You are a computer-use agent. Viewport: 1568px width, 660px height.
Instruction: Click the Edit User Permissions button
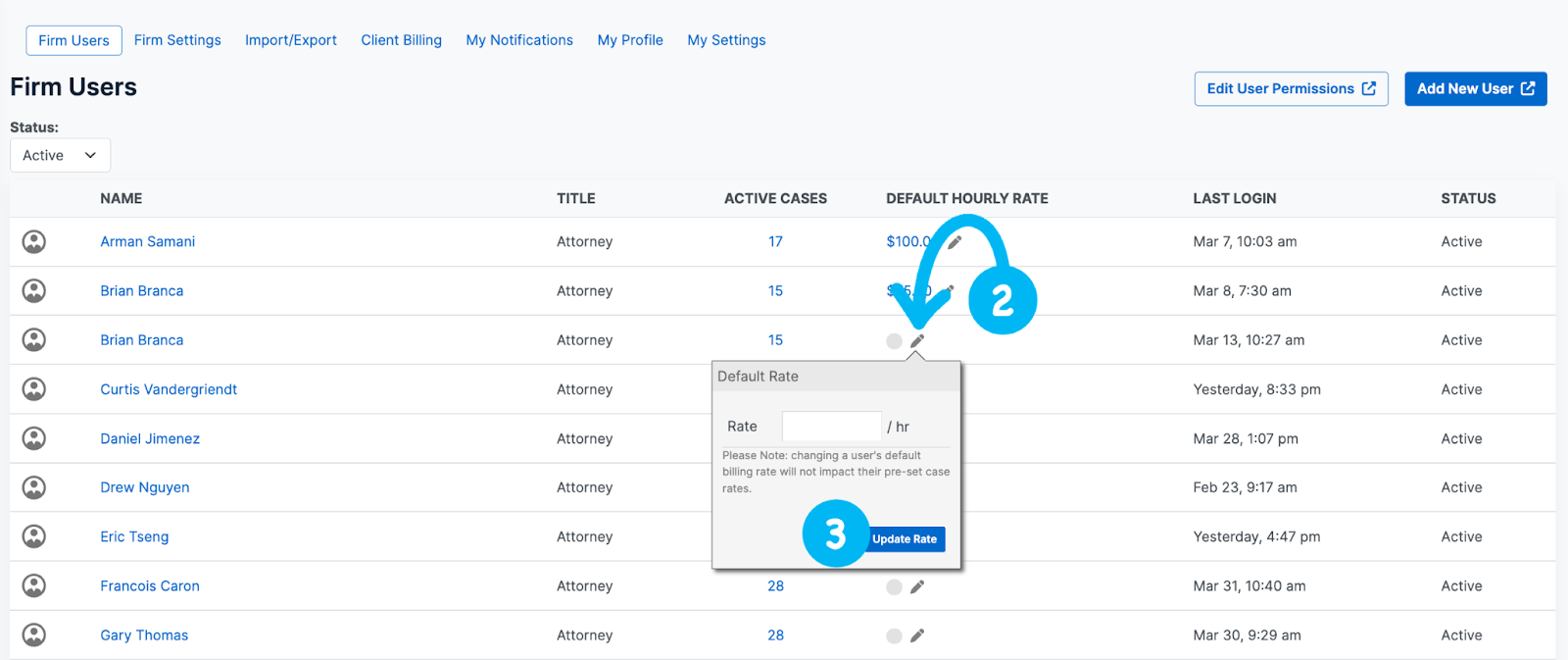(1291, 88)
